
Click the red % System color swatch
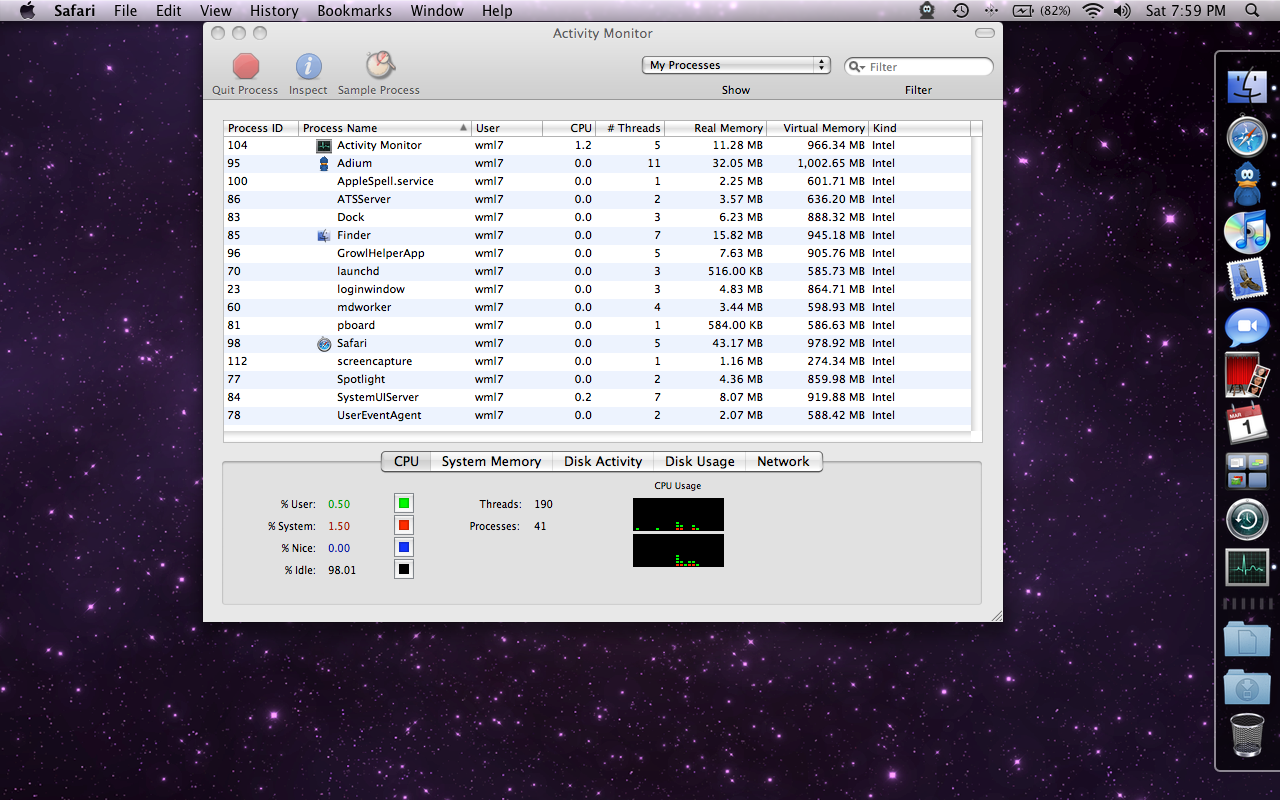tap(404, 525)
